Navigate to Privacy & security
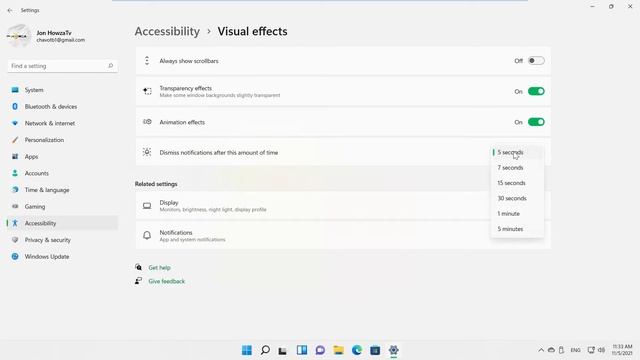 point(62,240)
